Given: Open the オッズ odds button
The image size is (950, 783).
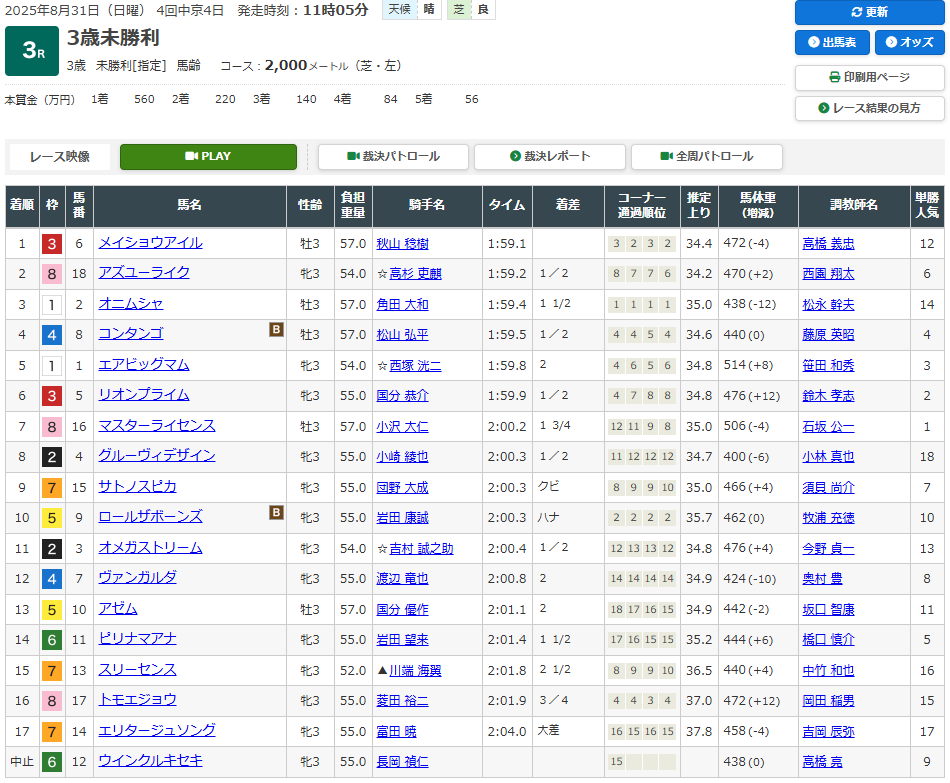Looking at the screenshot, I should [x=909, y=42].
